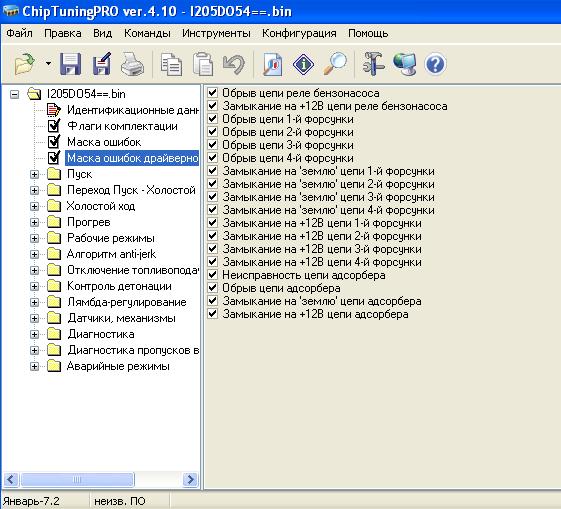This screenshot has height=509, width=561.
Task: Click the Save As floppy-with-pen icon
Action: (x=102, y=64)
